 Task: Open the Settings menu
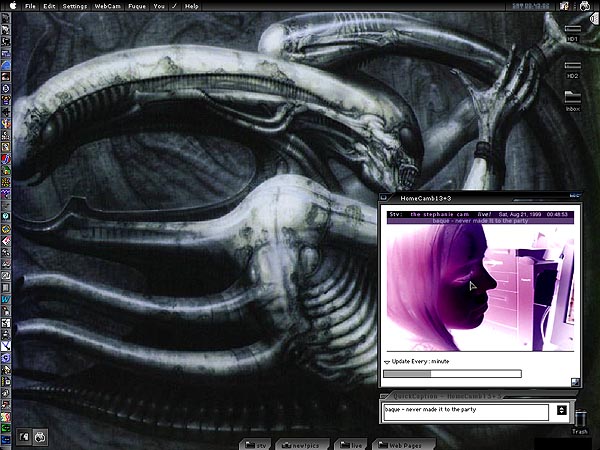tap(74, 6)
